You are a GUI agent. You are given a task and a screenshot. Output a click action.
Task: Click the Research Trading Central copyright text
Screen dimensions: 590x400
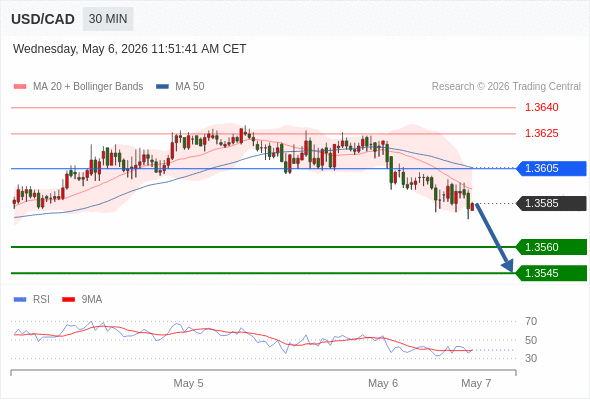[x=506, y=87]
